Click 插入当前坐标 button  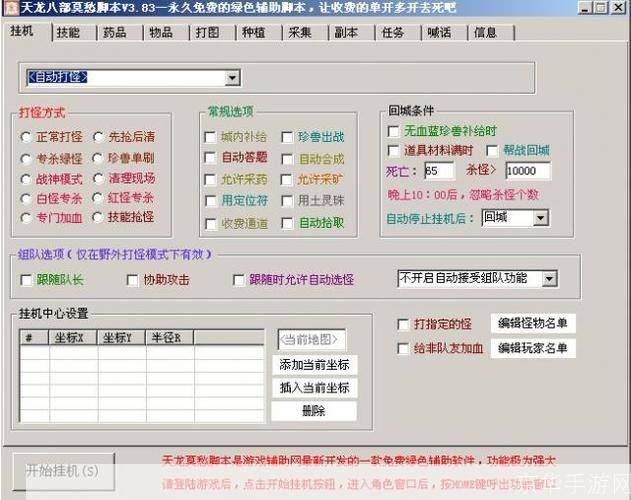[314, 388]
